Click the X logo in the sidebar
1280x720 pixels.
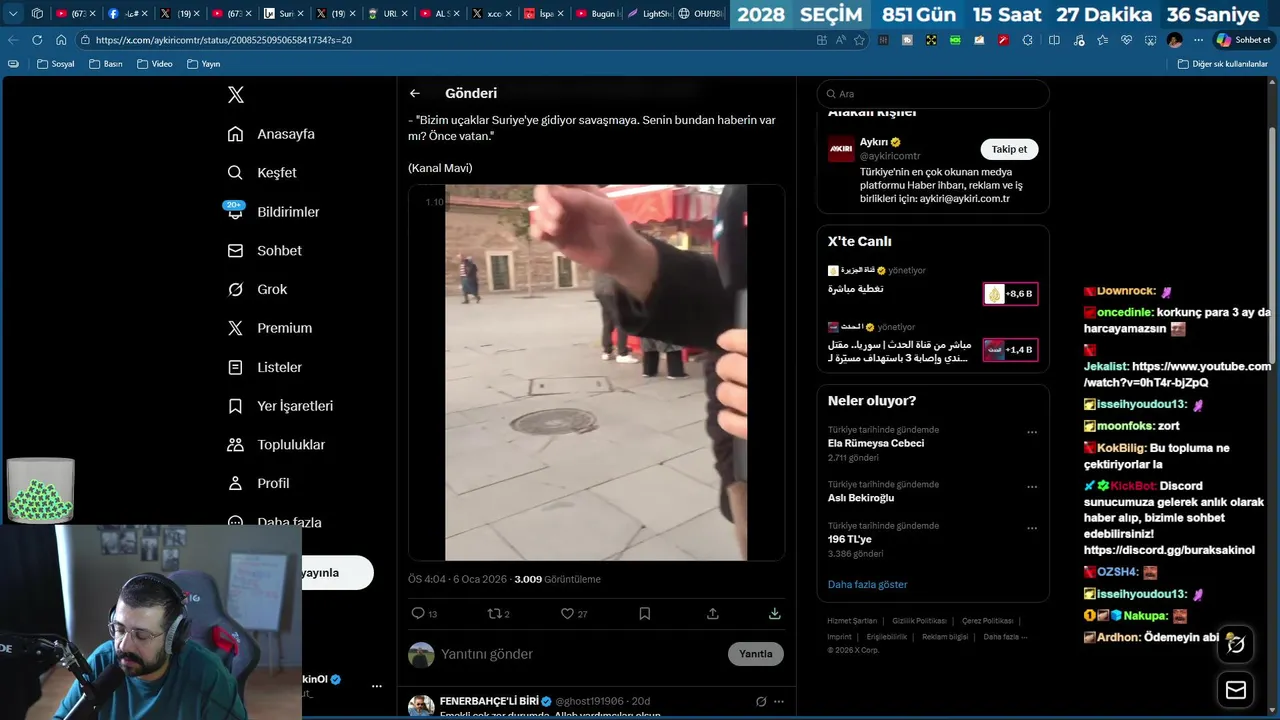tap(236, 95)
